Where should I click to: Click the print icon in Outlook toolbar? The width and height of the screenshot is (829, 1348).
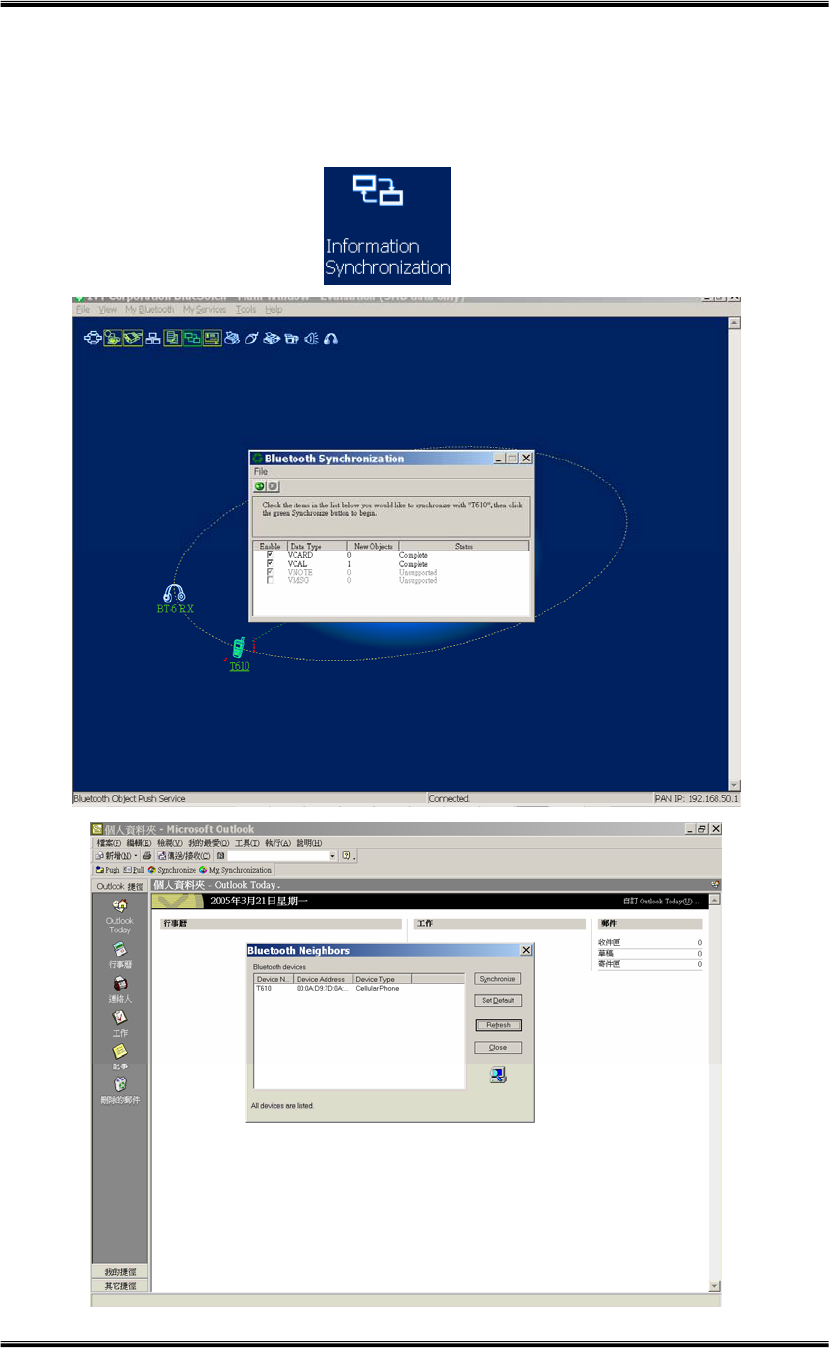click(x=147, y=855)
